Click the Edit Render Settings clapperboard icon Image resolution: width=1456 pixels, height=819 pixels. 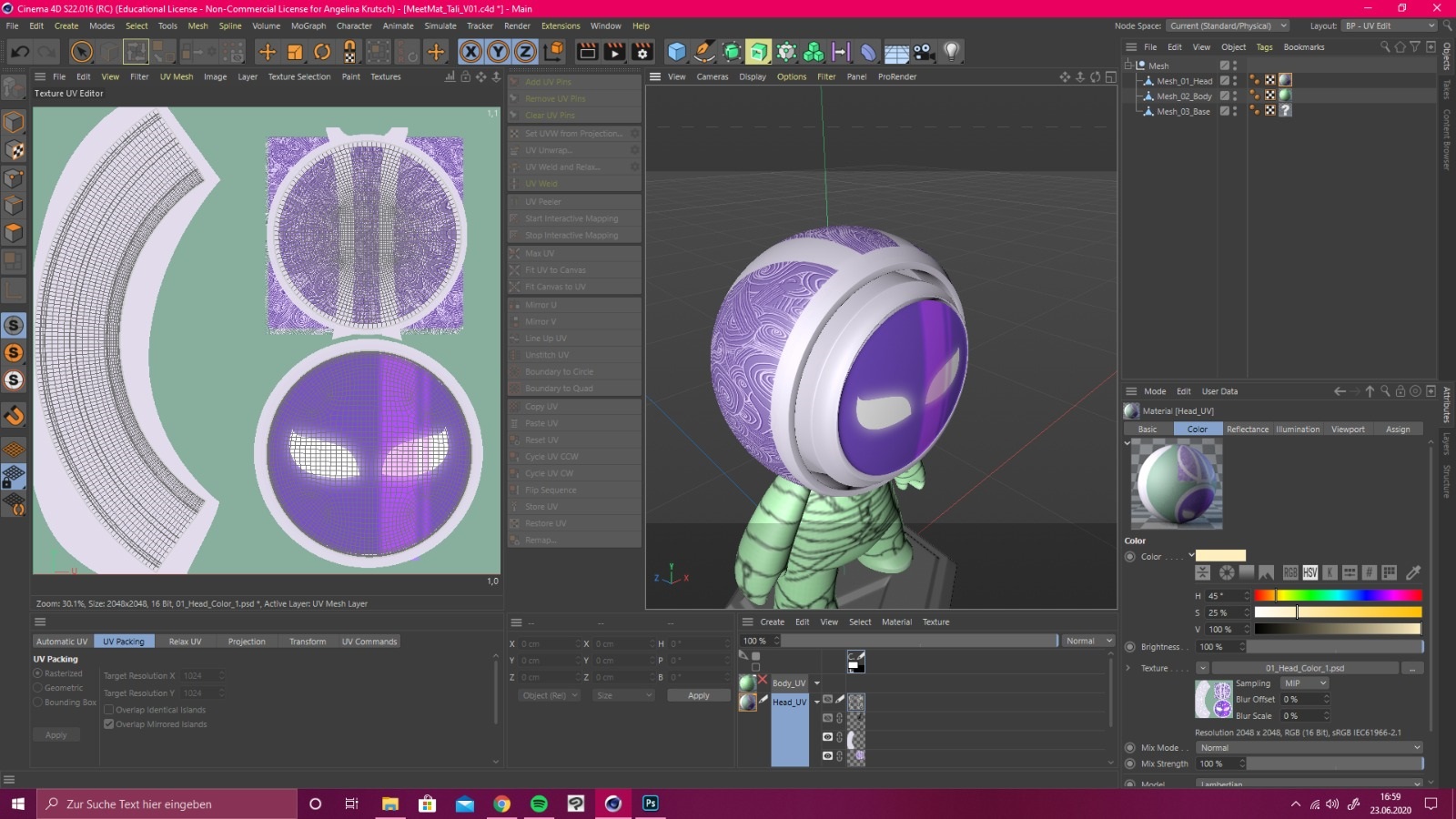(x=642, y=52)
